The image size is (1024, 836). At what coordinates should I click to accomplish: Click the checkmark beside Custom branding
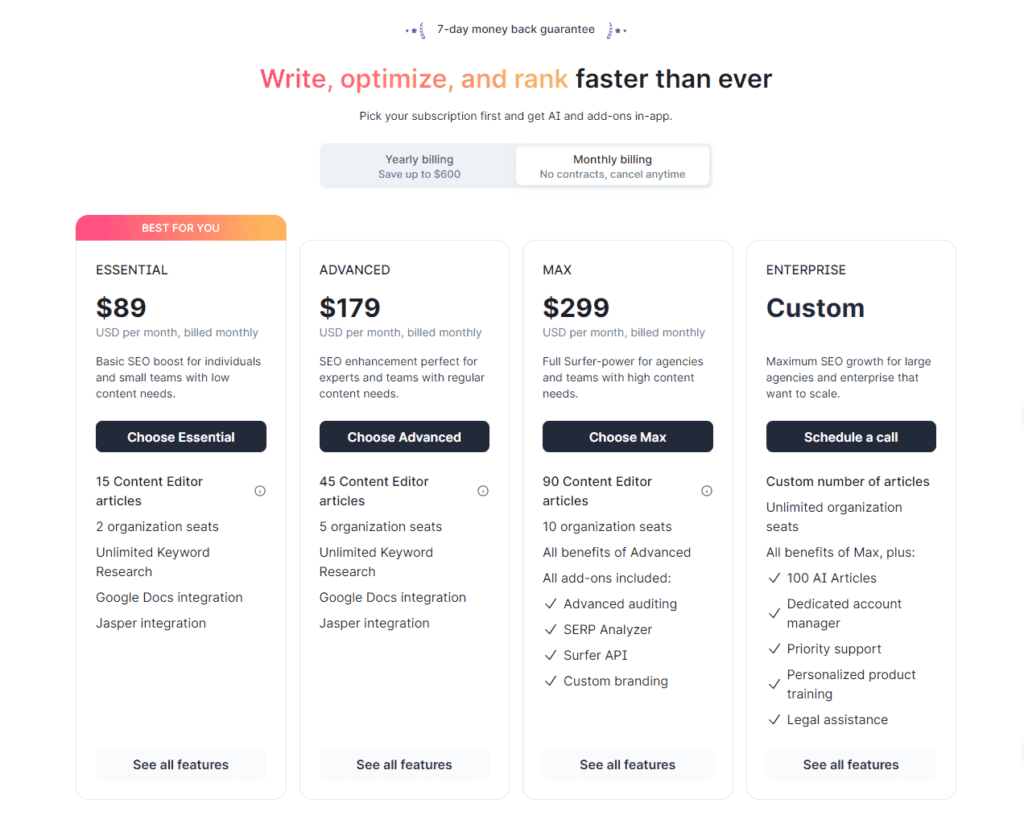(x=550, y=681)
